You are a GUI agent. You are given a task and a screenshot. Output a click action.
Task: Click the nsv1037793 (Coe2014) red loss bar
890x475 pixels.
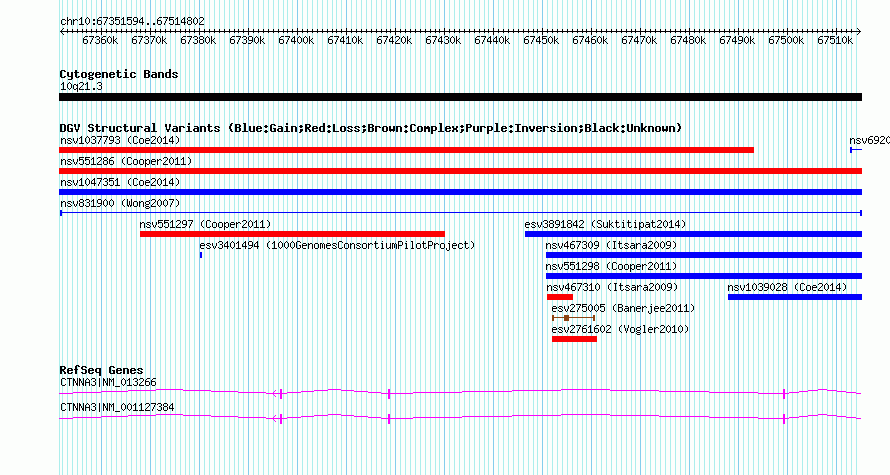406,150
